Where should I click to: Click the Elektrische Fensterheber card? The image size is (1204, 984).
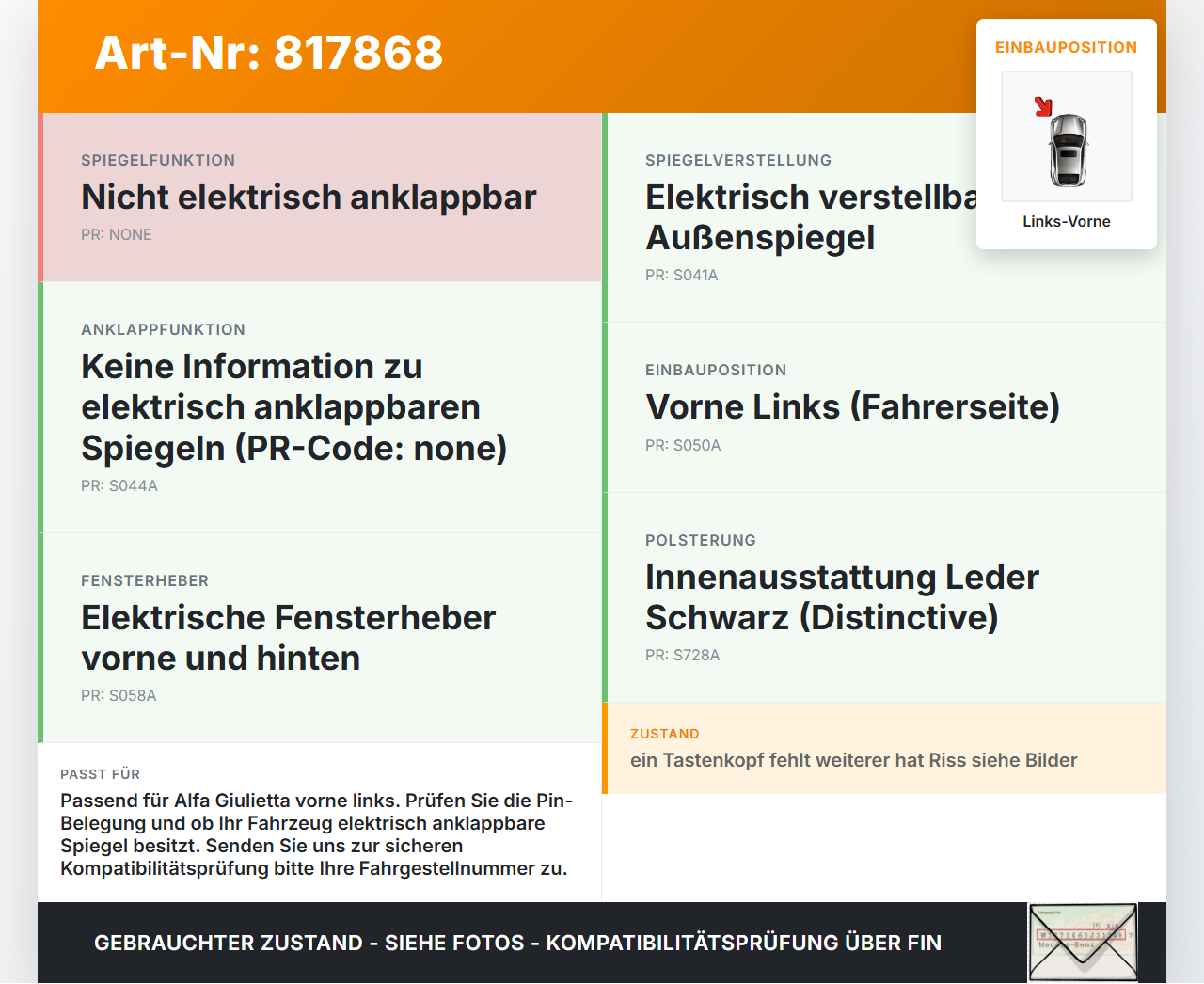coord(320,638)
